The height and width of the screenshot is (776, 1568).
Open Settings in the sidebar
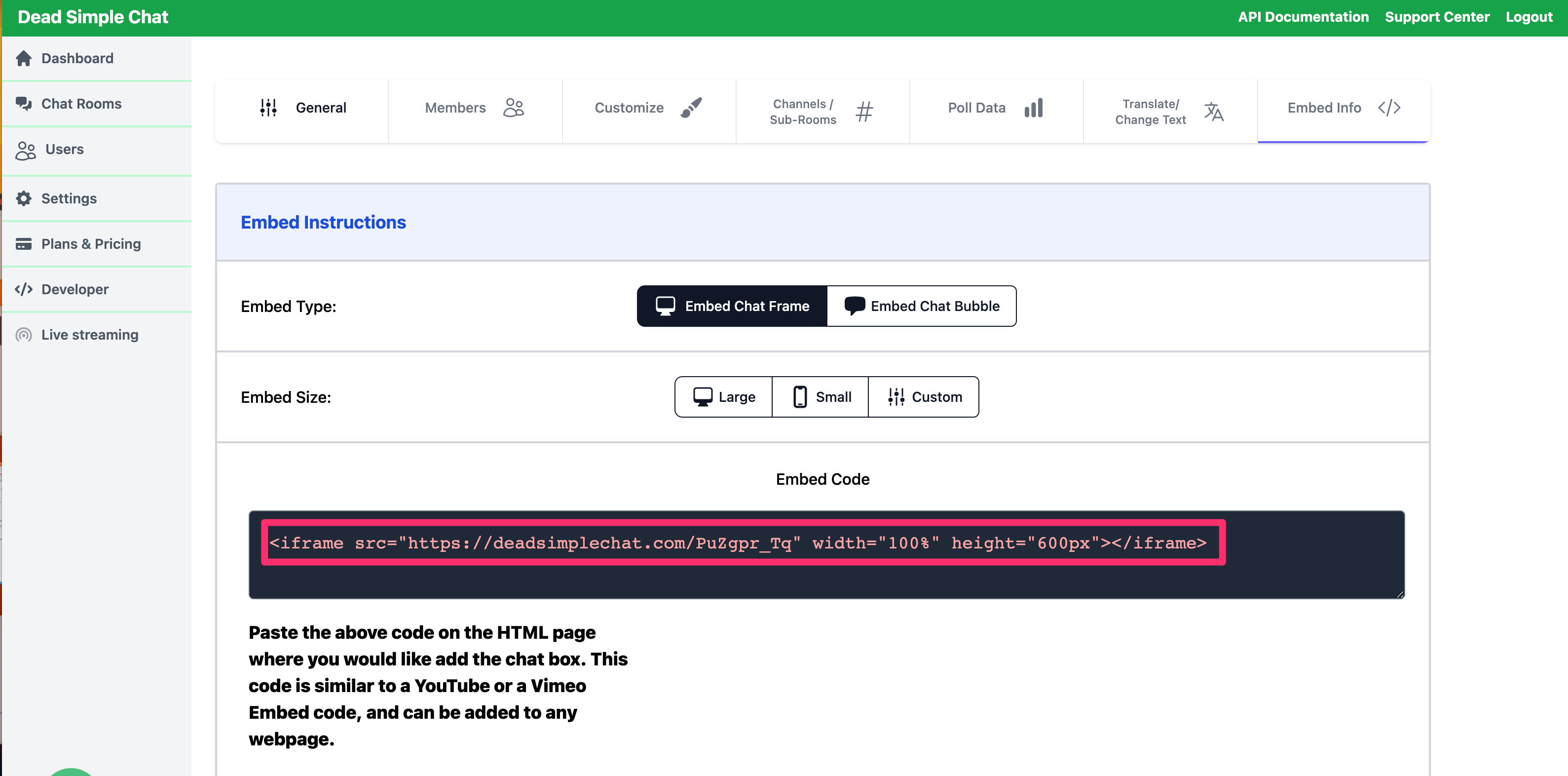(x=97, y=198)
